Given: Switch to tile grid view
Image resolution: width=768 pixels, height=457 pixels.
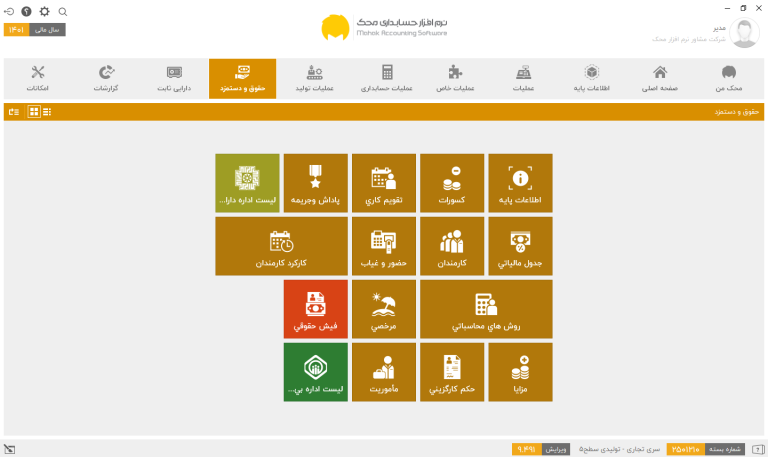Looking at the screenshot, I should tap(34, 112).
